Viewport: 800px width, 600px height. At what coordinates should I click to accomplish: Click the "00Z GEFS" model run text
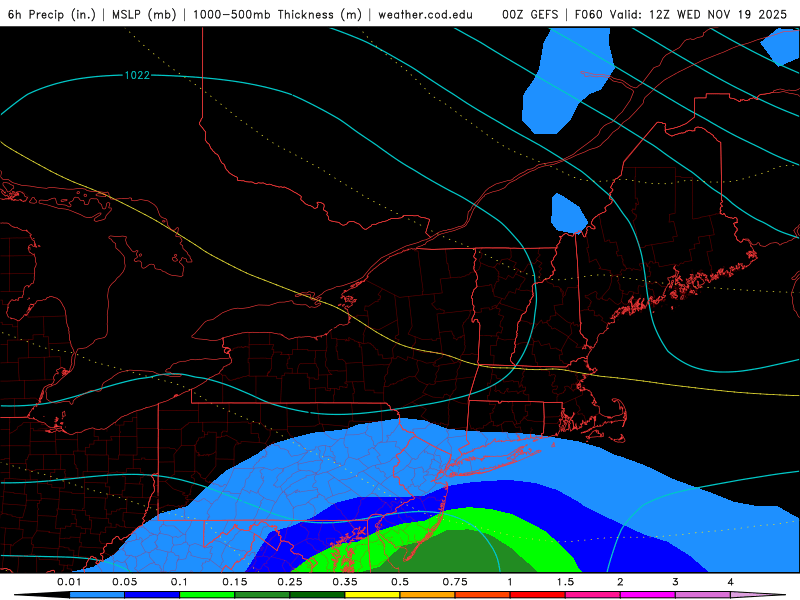click(x=530, y=14)
